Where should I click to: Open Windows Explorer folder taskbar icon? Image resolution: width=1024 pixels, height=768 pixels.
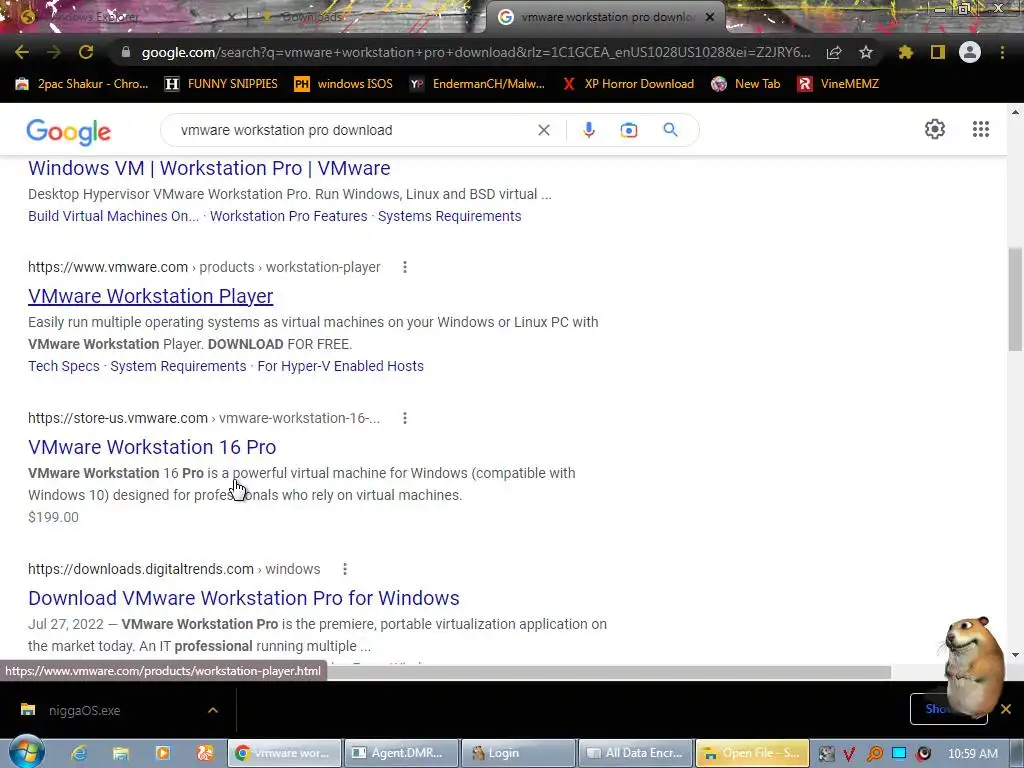(x=121, y=753)
